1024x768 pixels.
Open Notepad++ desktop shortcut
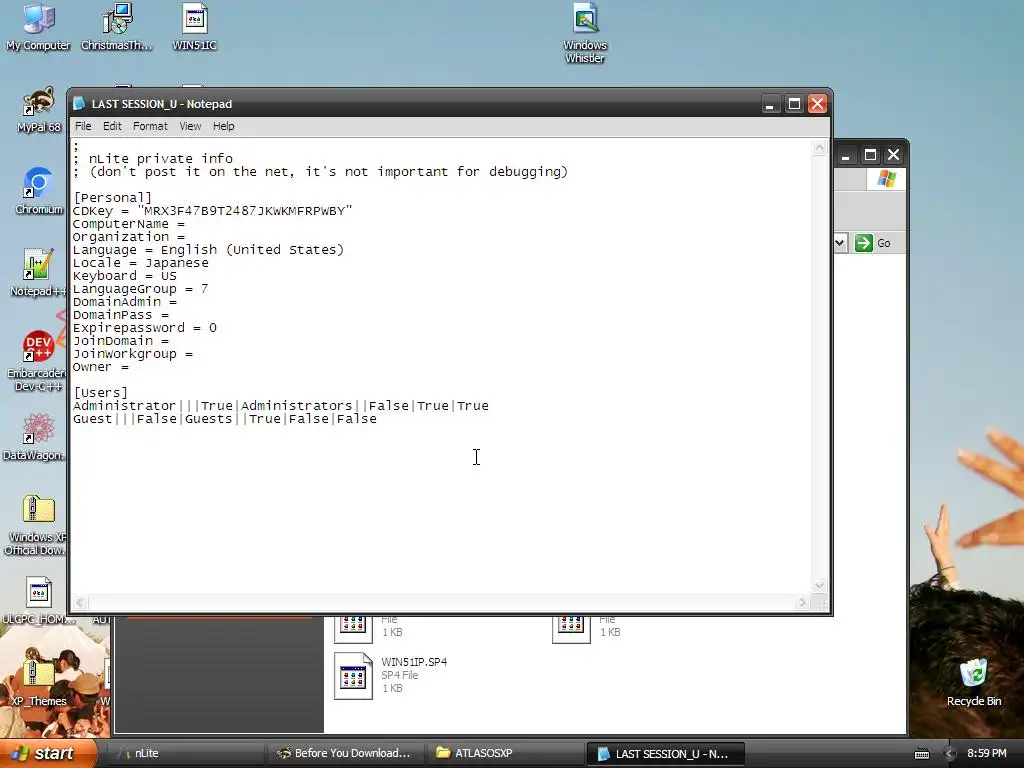(38, 273)
